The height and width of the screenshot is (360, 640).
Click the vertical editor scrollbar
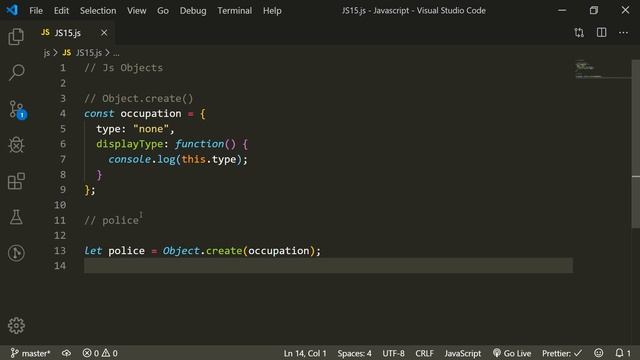[636, 144]
